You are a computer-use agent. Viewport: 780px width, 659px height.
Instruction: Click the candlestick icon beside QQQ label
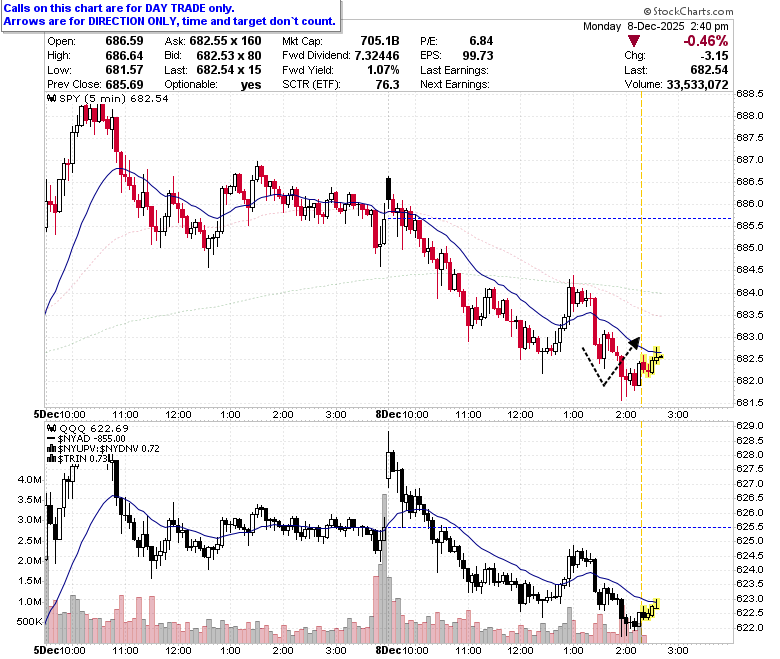pyautogui.click(x=51, y=428)
